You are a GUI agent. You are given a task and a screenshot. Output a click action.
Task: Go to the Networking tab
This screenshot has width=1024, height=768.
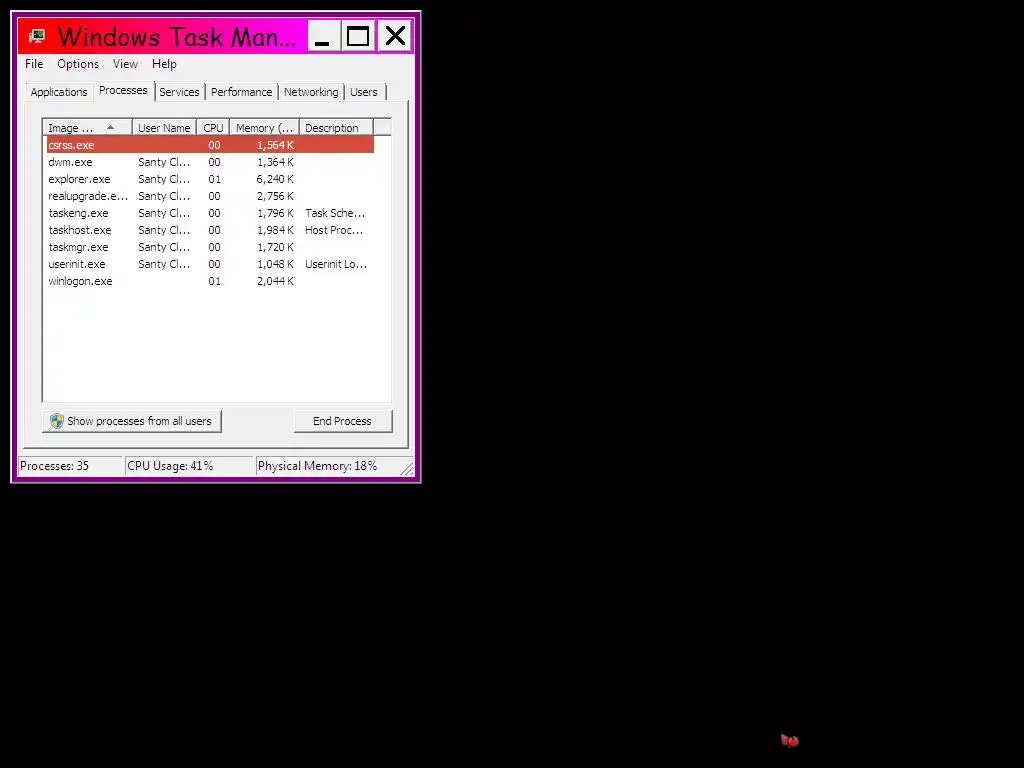point(311,92)
